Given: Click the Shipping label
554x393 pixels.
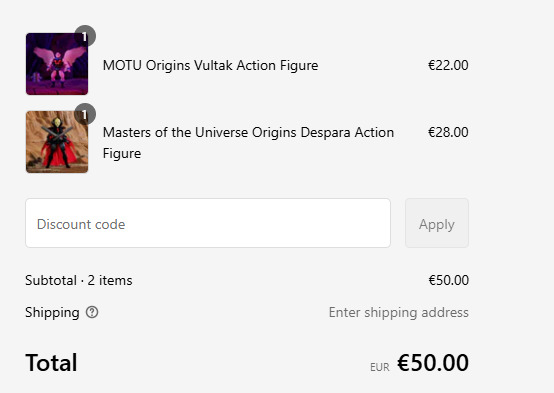Looking at the screenshot, I should [x=52, y=313].
